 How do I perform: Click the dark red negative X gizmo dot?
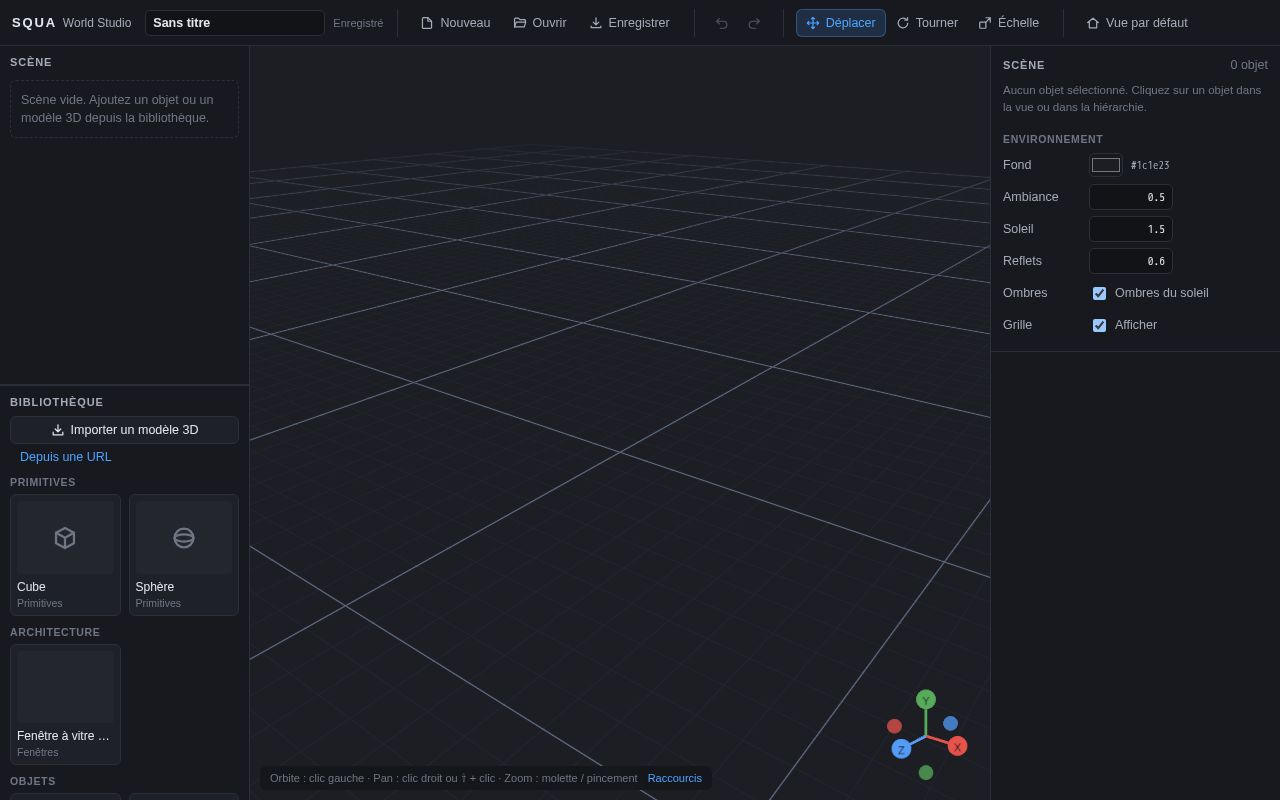[894, 726]
